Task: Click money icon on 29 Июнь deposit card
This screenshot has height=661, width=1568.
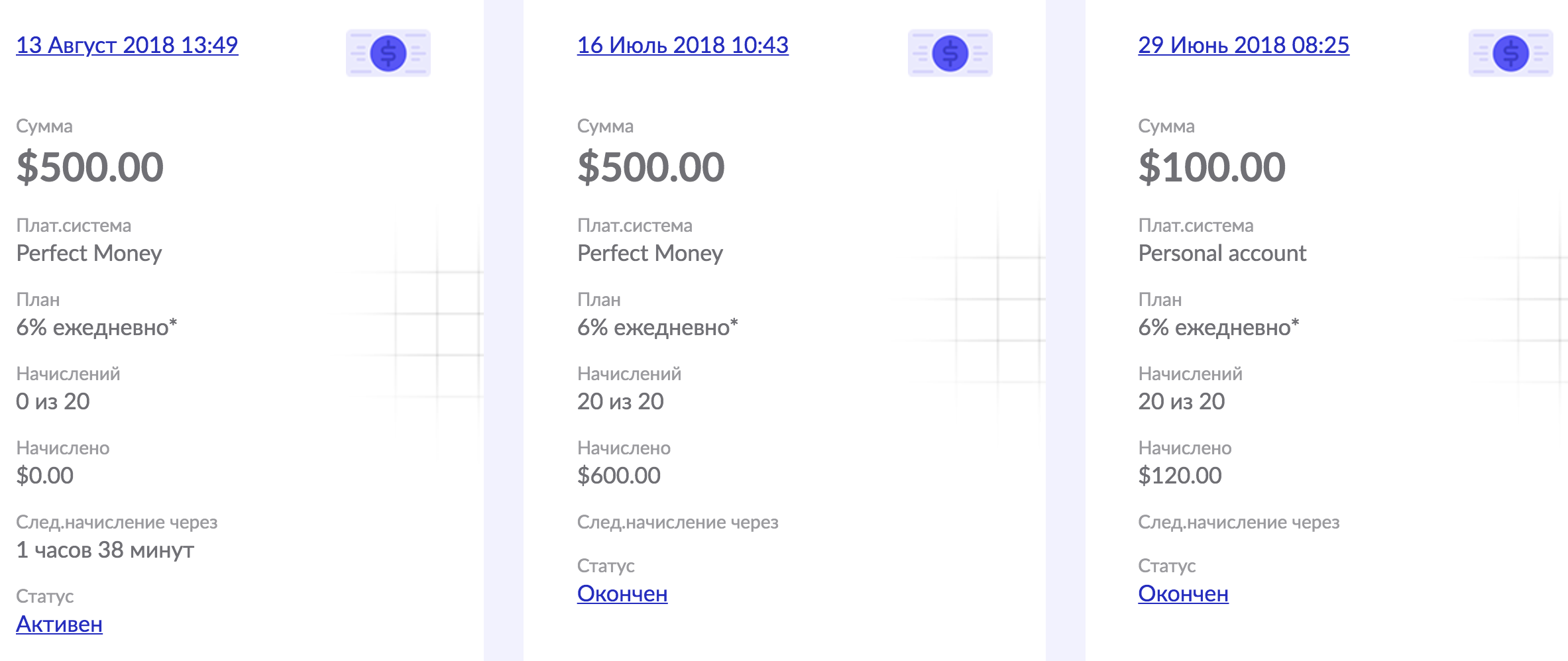Action: point(1510,53)
